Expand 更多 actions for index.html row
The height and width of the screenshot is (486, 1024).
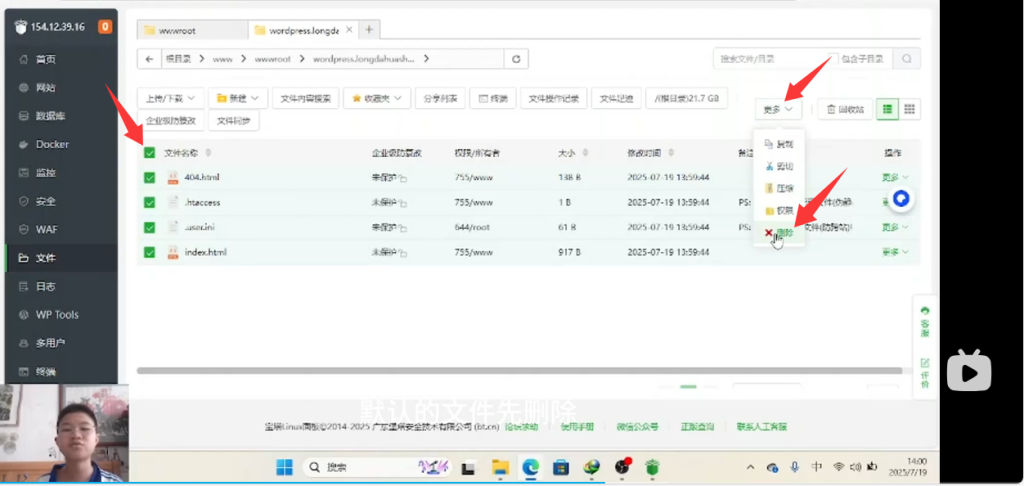tap(895, 252)
